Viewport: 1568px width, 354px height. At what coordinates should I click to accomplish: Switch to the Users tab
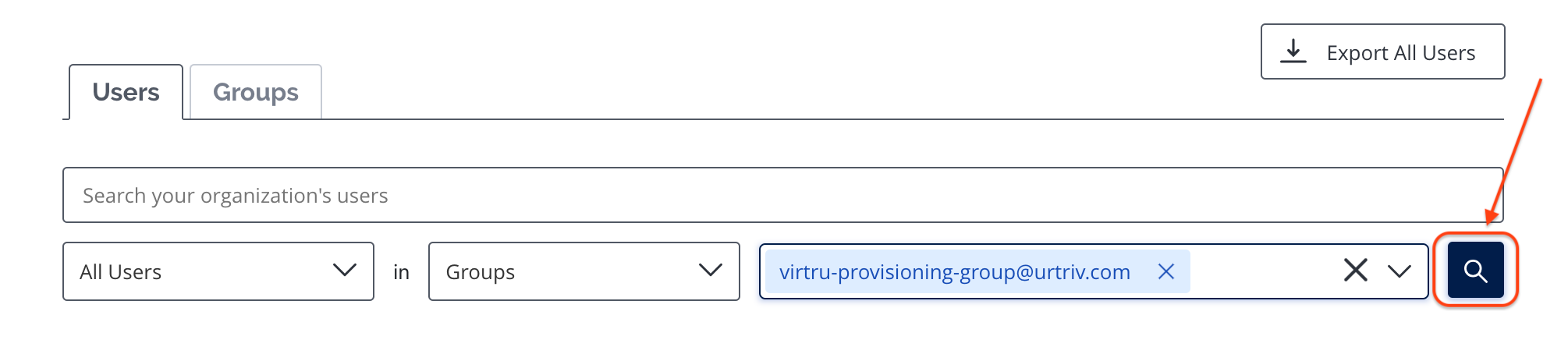[x=126, y=92]
